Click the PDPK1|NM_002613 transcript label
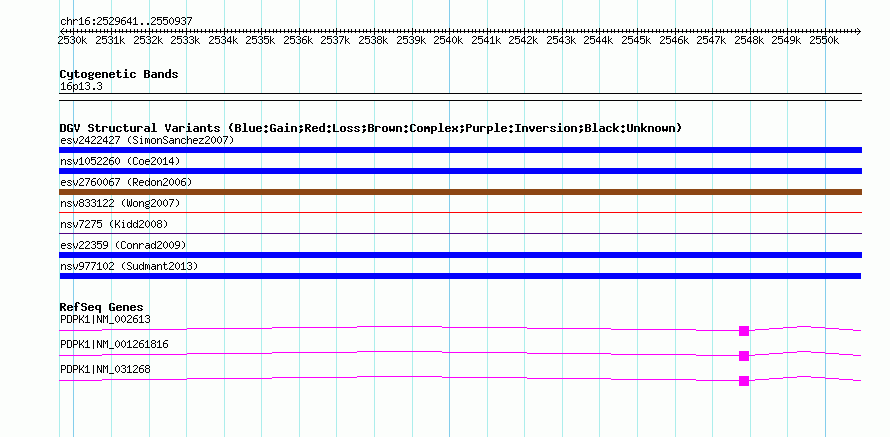The height and width of the screenshot is (437, 890). pyautogui.click(x=106, y=320)
